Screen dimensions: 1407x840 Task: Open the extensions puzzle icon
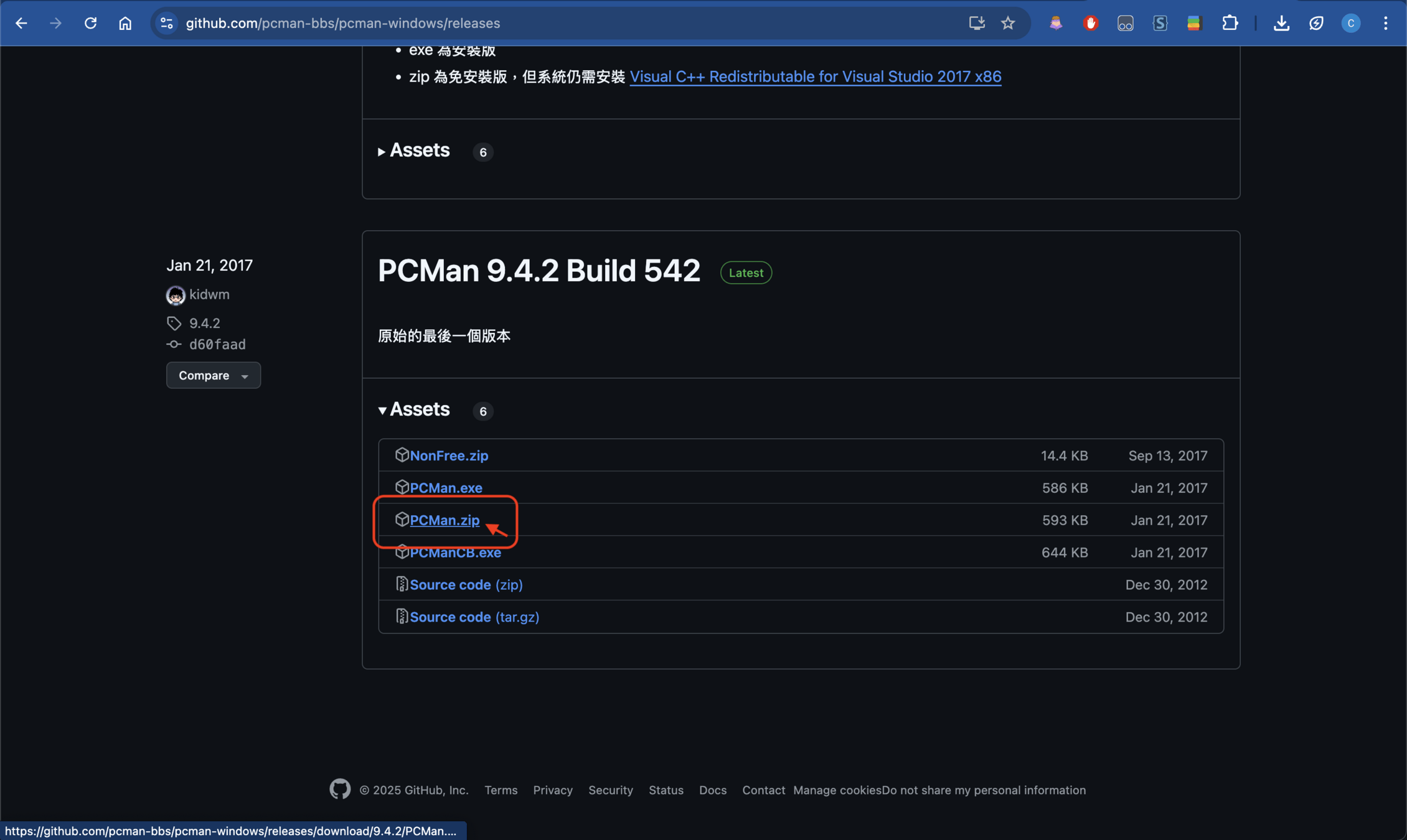tap(1230, 23)
